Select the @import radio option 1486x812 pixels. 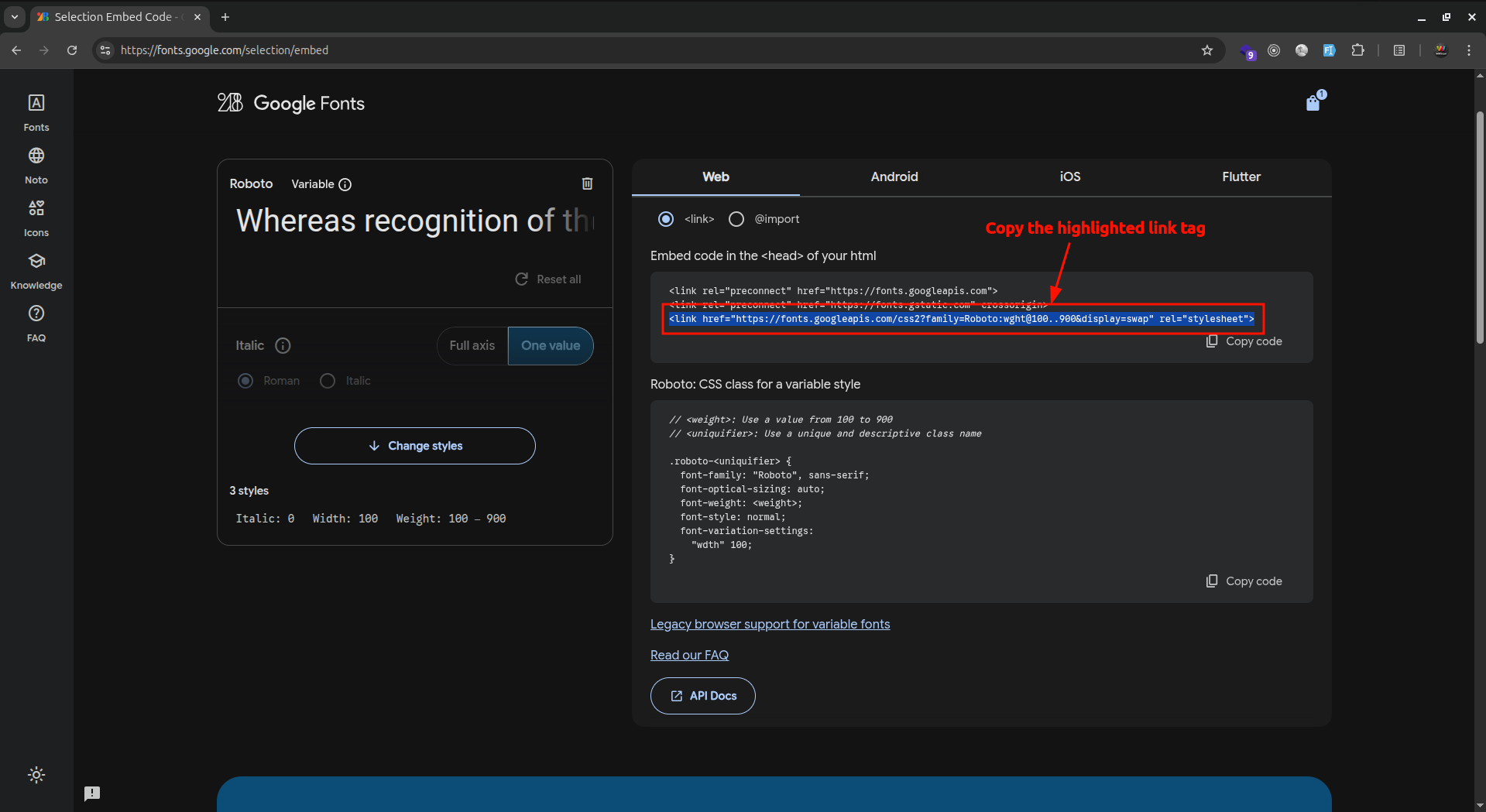[x=736, y=219]
